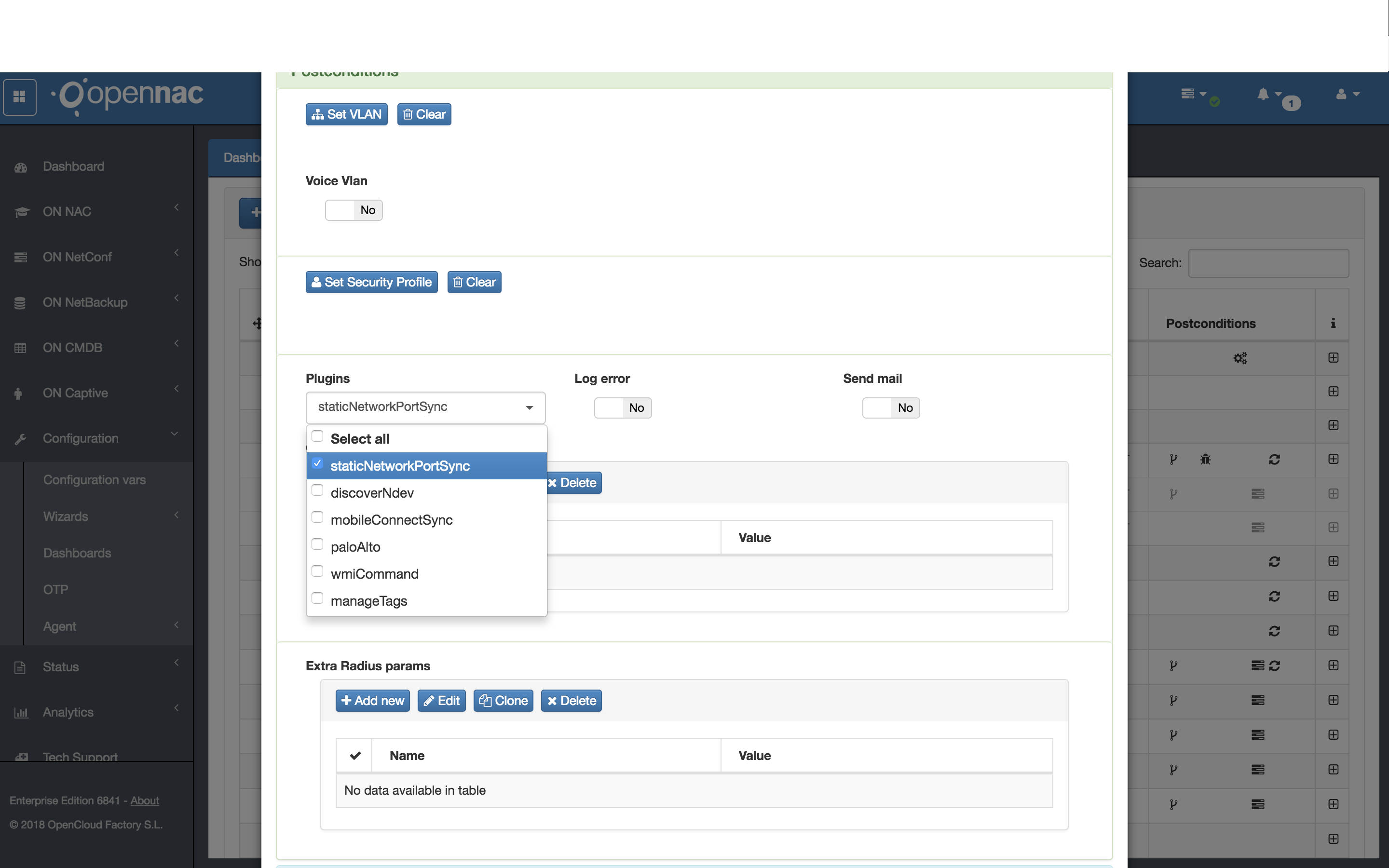Image resolution: width=1389 pixels, height=868 pixels.
Task: Open Configuration vars menu item
Action: [95, 480]
